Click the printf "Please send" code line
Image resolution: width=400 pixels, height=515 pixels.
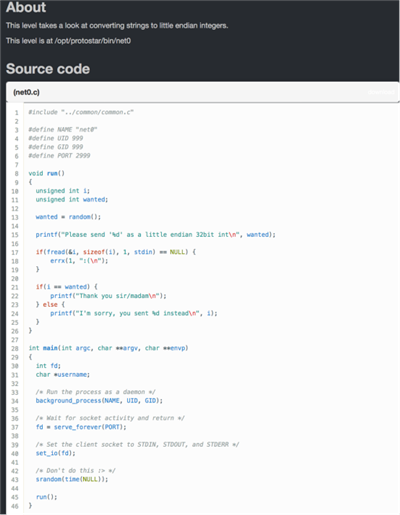pyautogui.click(x=156, y=235)
